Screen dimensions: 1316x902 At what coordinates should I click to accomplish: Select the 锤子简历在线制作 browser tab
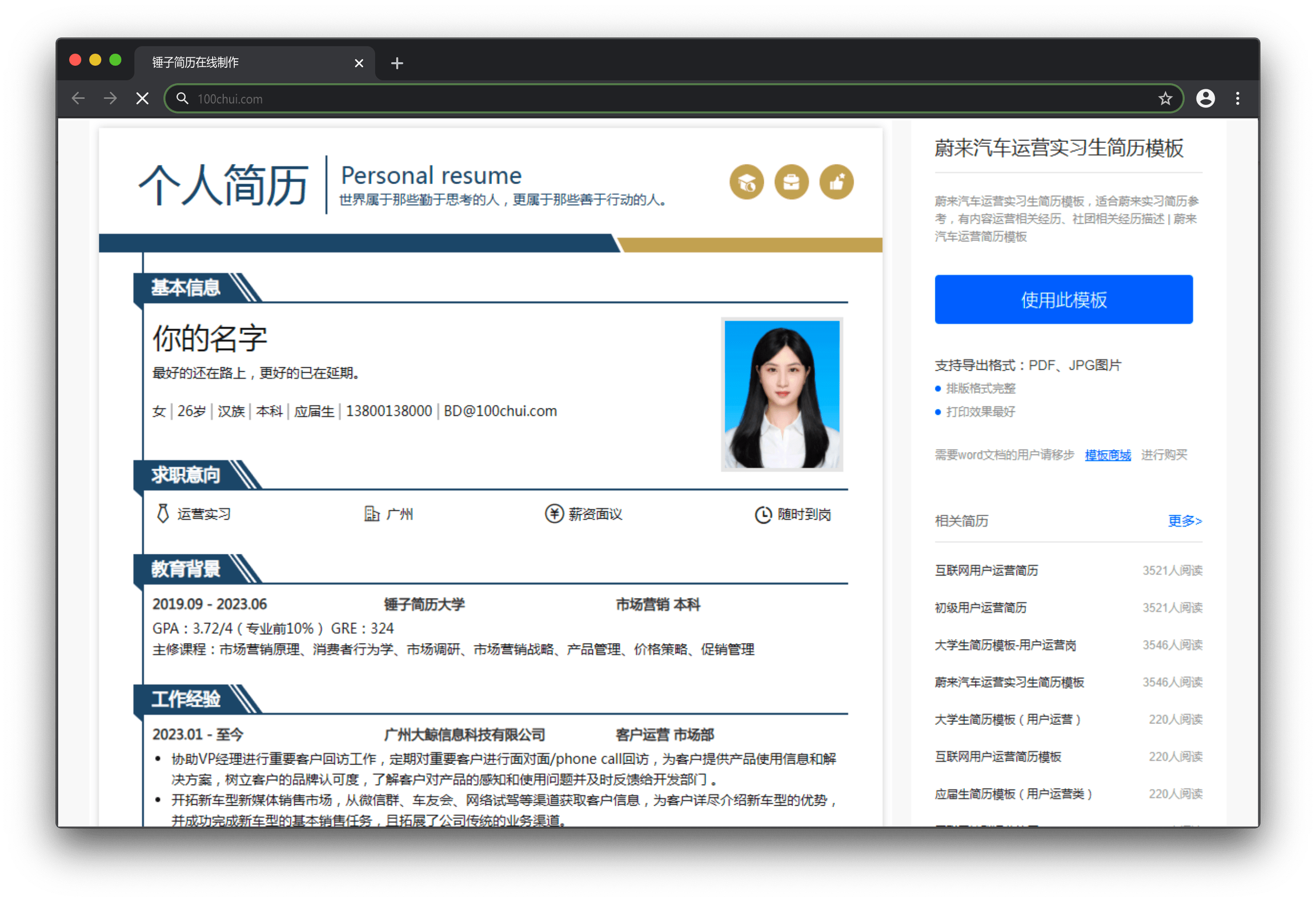point(254,62)
